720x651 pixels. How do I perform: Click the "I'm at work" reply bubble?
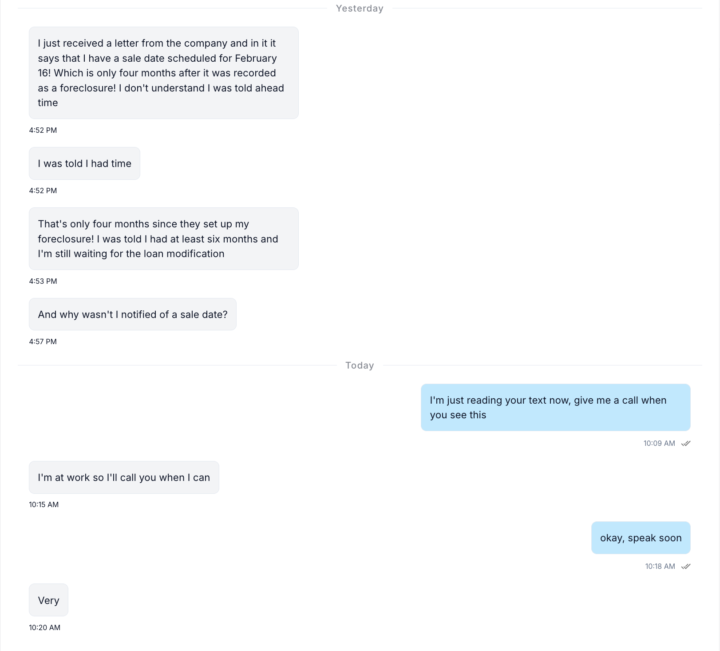pyautogui.click(x=124, y=477)
